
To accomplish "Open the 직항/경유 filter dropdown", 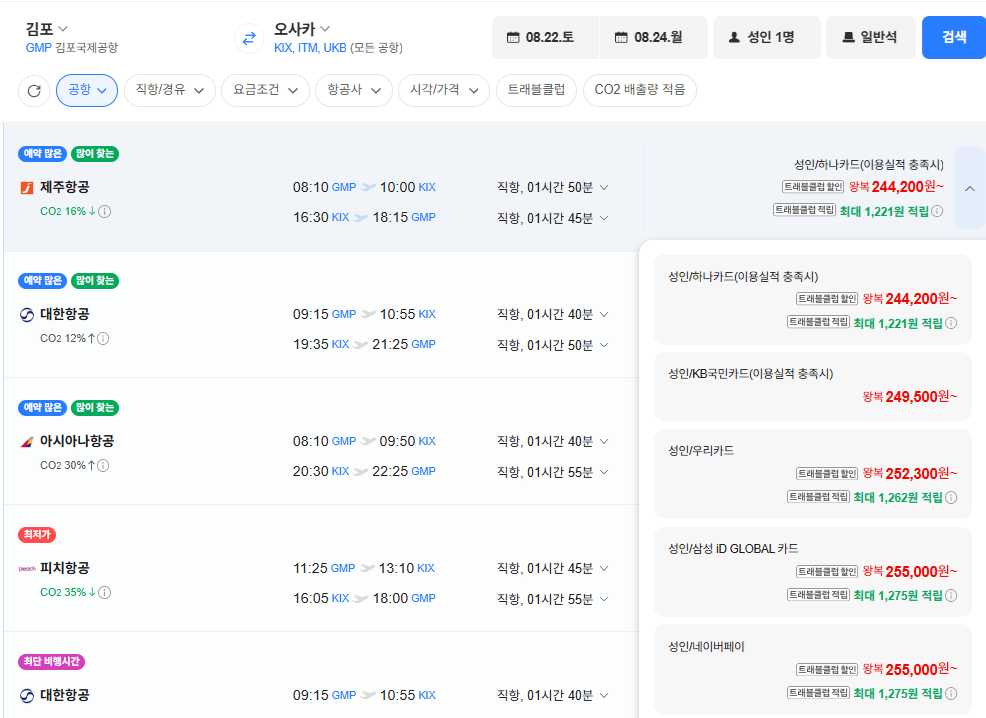I will pyautogui.click(x=170, y=90).
